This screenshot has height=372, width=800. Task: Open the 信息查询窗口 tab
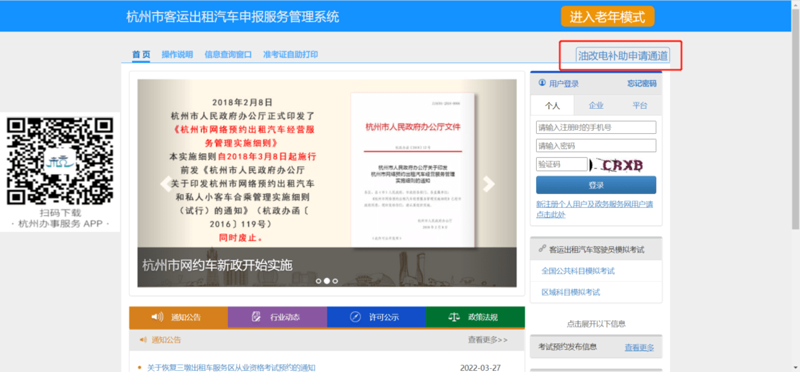tap(228, 55)
